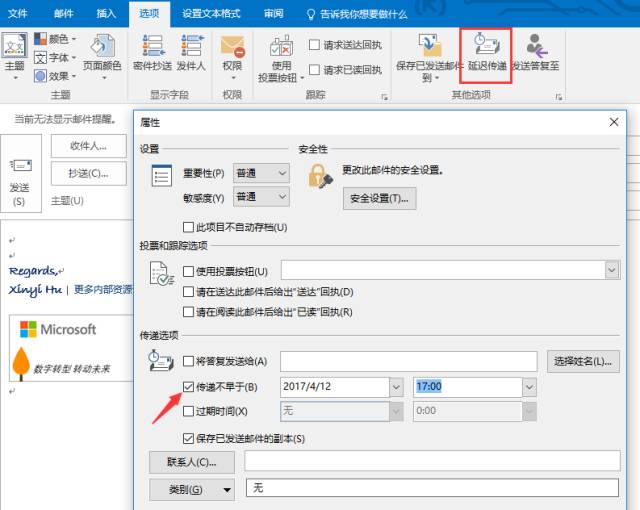Click the 收件人 recipients button
The width and height of the screenshot is (640, 510).
(x=89, y=146)
